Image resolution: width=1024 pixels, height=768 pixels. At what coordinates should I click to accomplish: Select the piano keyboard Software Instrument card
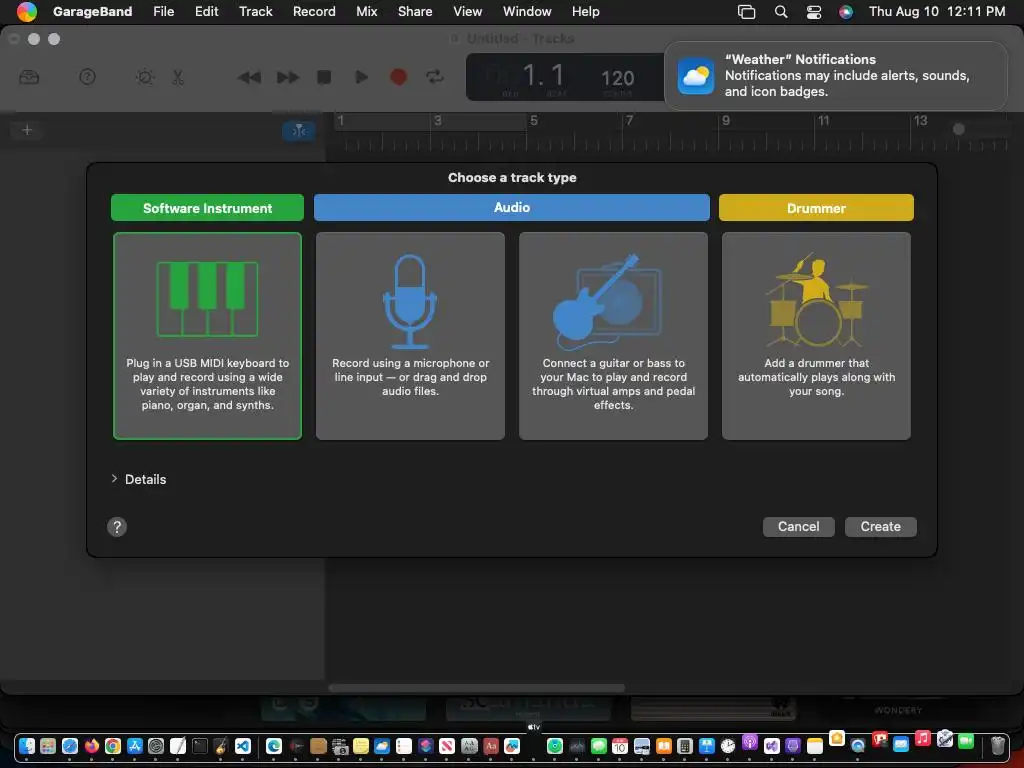pyautogui.click(x=208, y=336)
